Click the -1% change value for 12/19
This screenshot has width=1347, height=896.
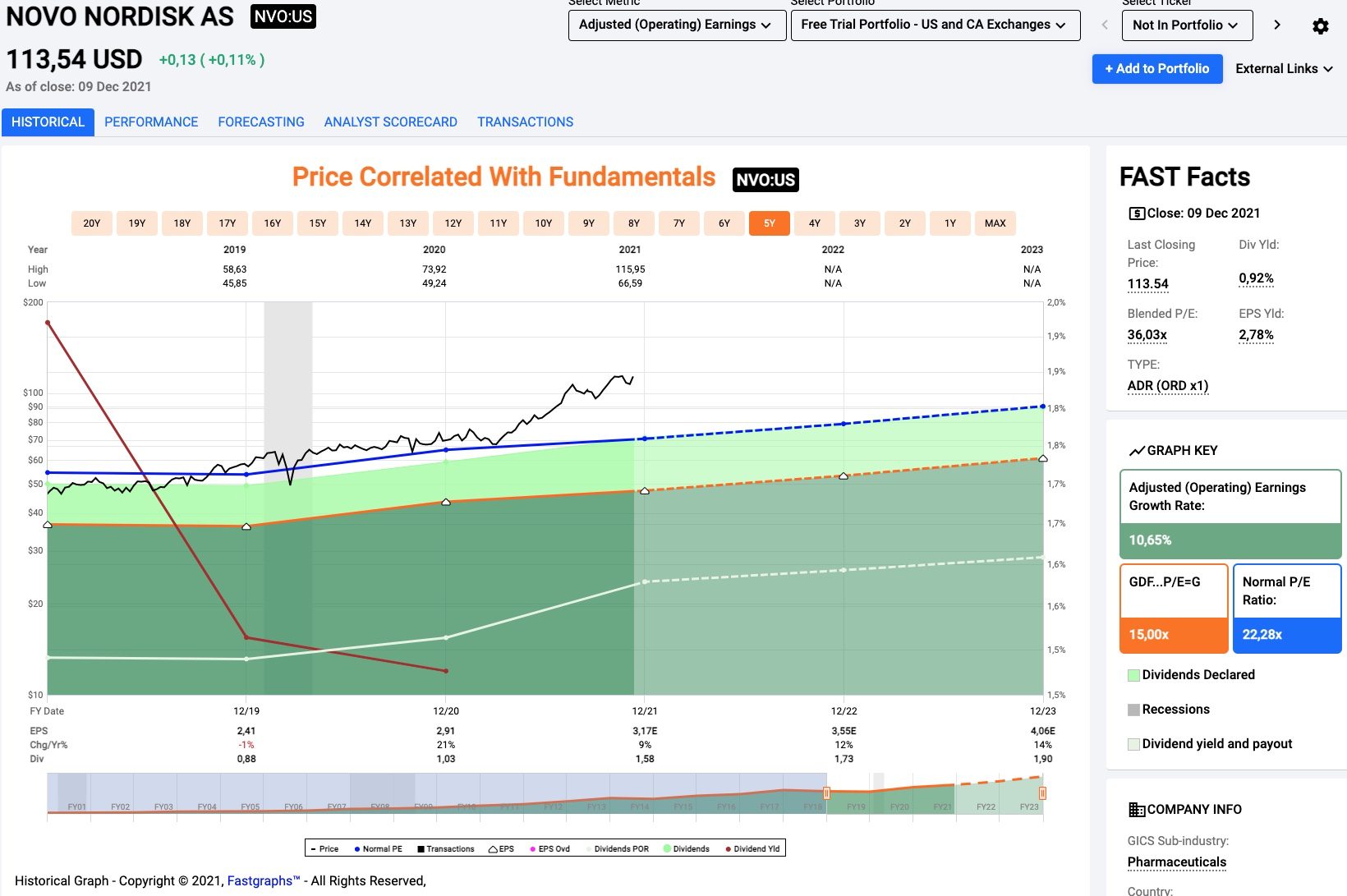[x=246, y=745]
